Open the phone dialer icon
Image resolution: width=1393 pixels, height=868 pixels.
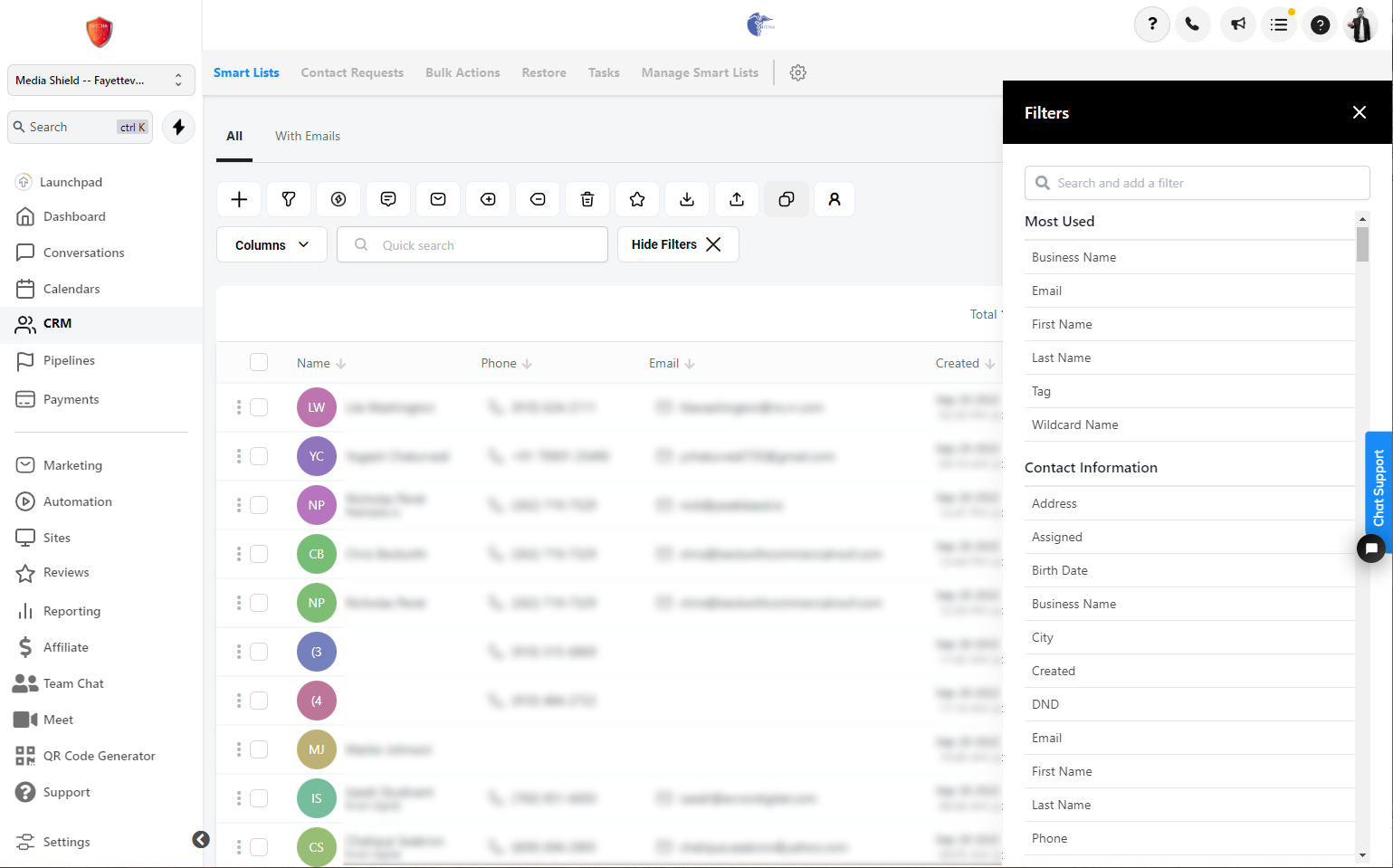tap(1192, 24)
